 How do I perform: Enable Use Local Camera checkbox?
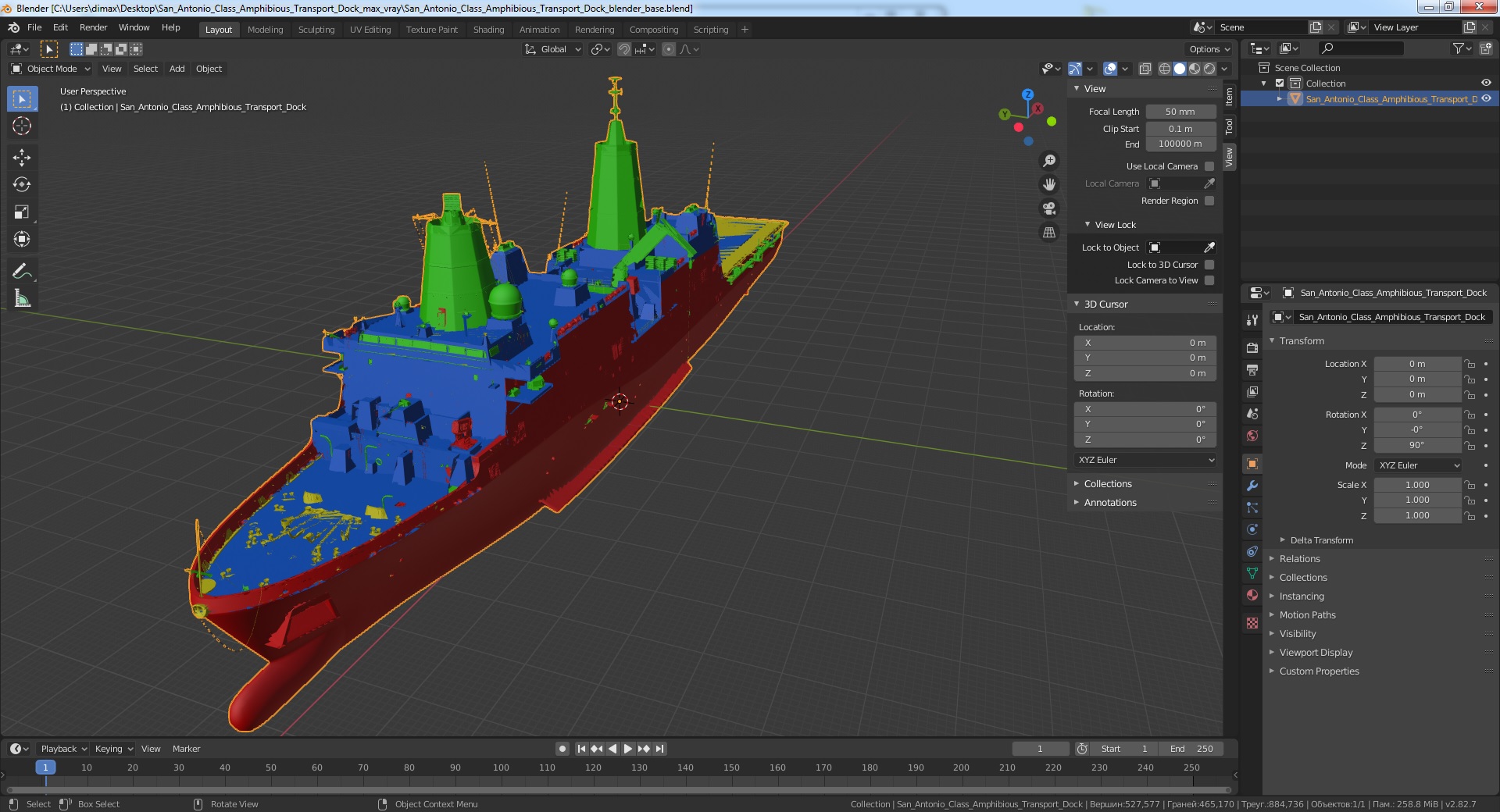tap(1209, 166)
